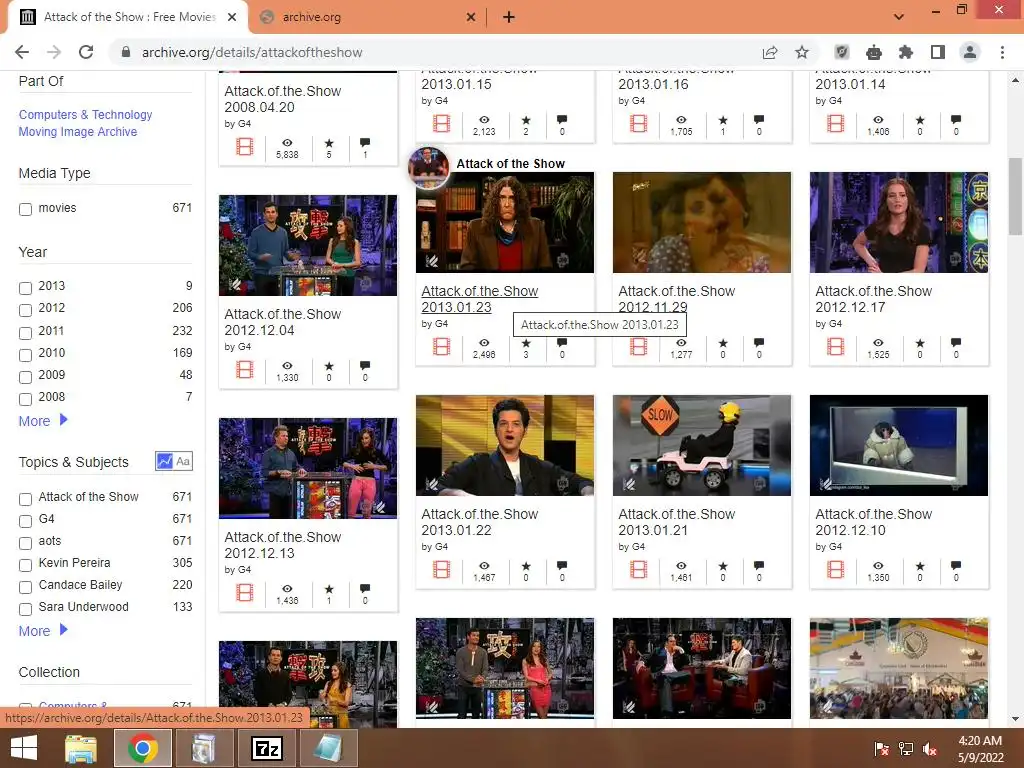Screen dimensions: 1024x768
Task: Filter by year 2011 checkbox
Action: 25,333
